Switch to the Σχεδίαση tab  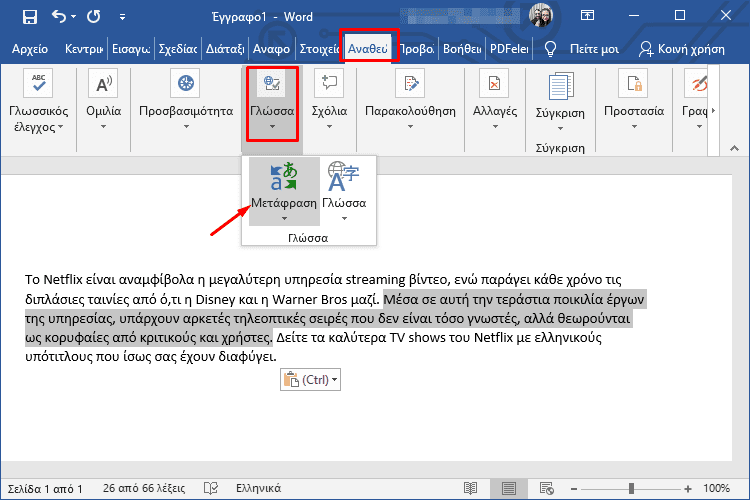click(x=177, y=49)
